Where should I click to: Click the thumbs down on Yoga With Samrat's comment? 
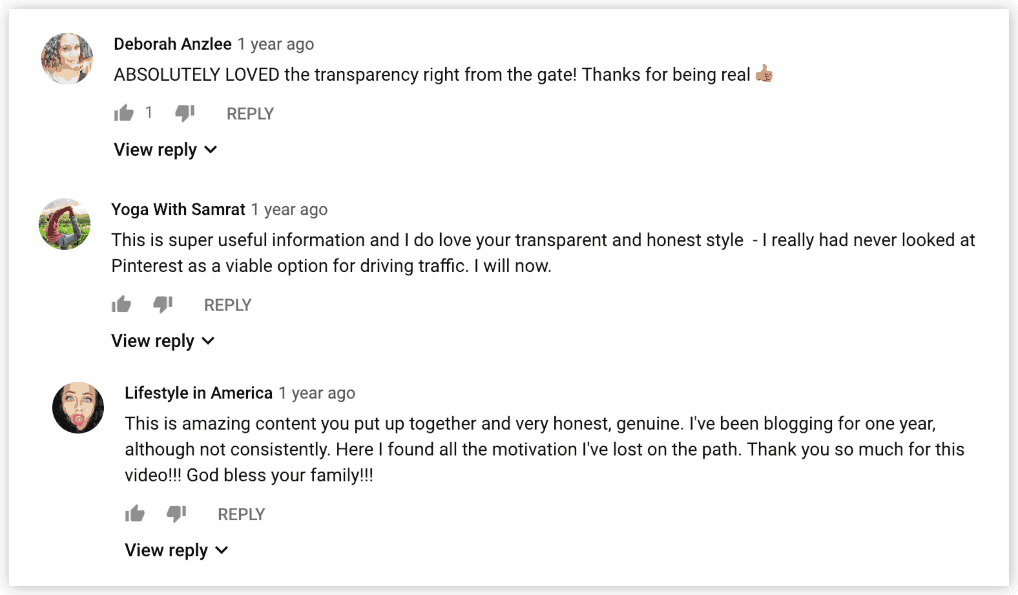(x=163, y=303)
